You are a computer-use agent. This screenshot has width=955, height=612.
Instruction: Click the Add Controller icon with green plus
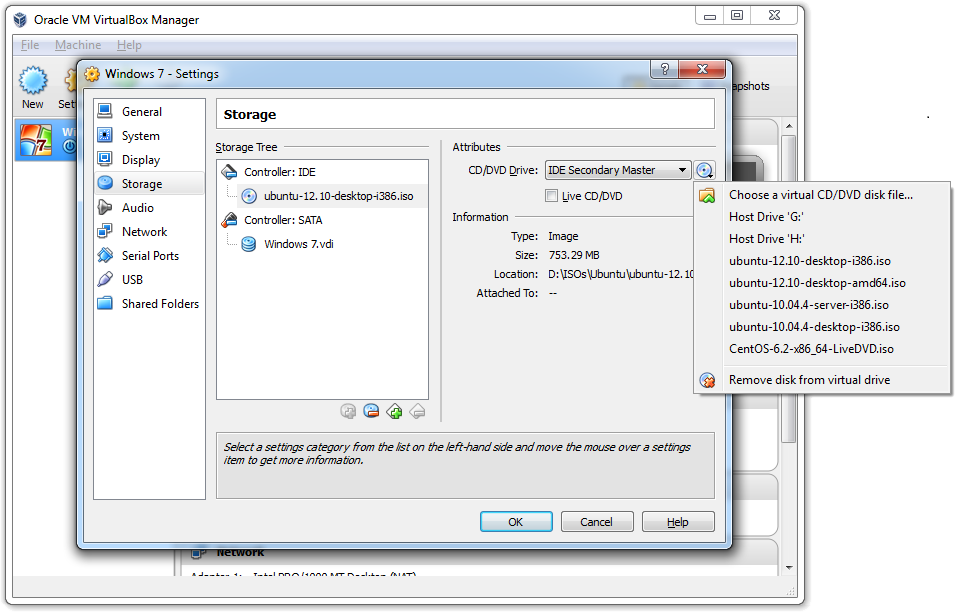[394, 411]
